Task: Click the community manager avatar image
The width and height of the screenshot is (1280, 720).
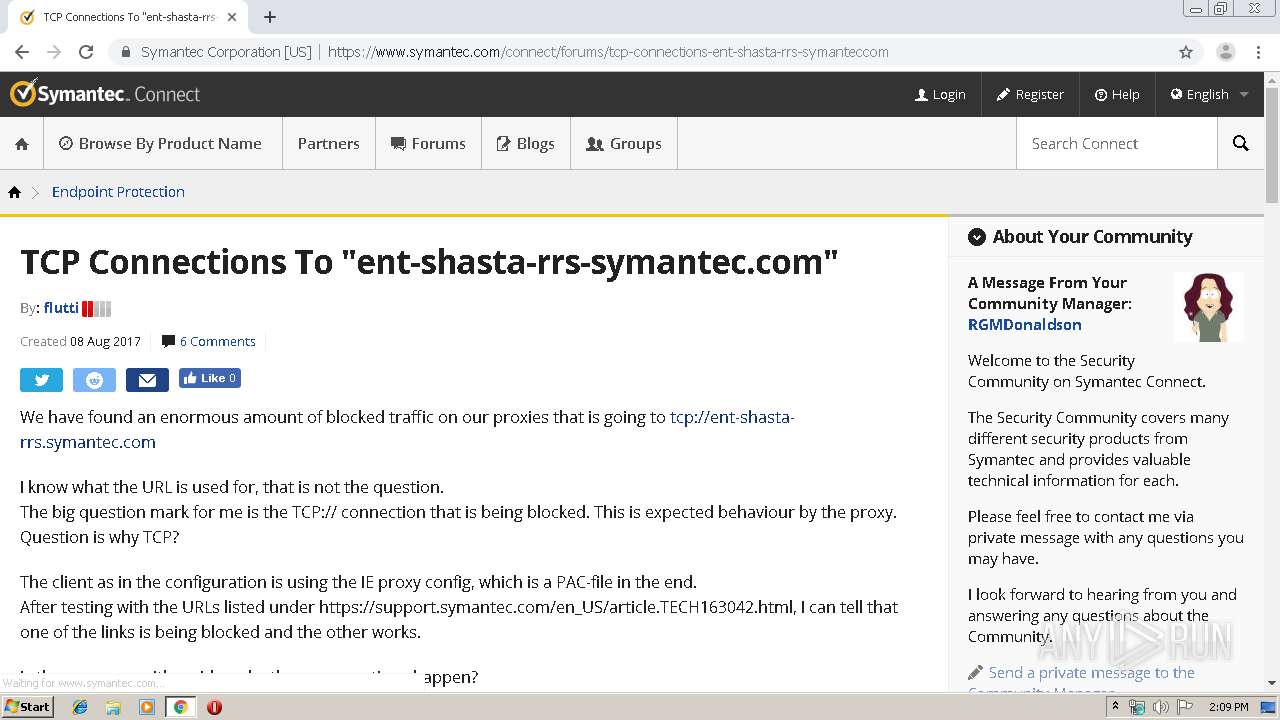Action: point(1208,307)
